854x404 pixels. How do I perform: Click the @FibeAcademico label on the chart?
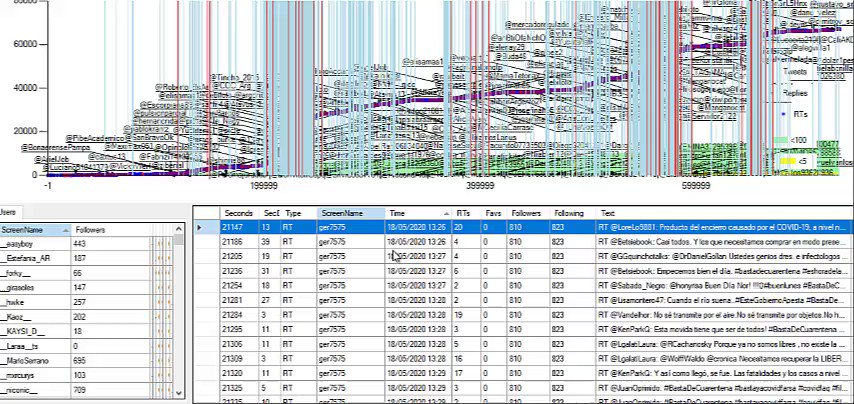95,138
